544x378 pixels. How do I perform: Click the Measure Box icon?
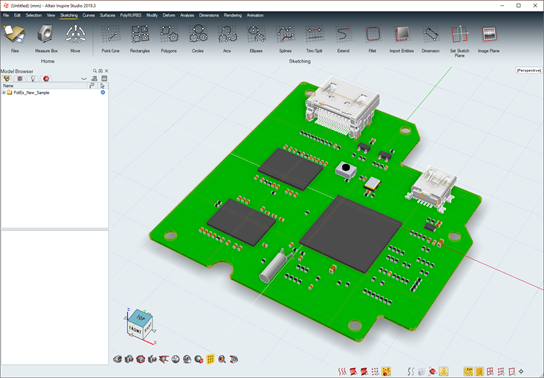coord(46,38)
